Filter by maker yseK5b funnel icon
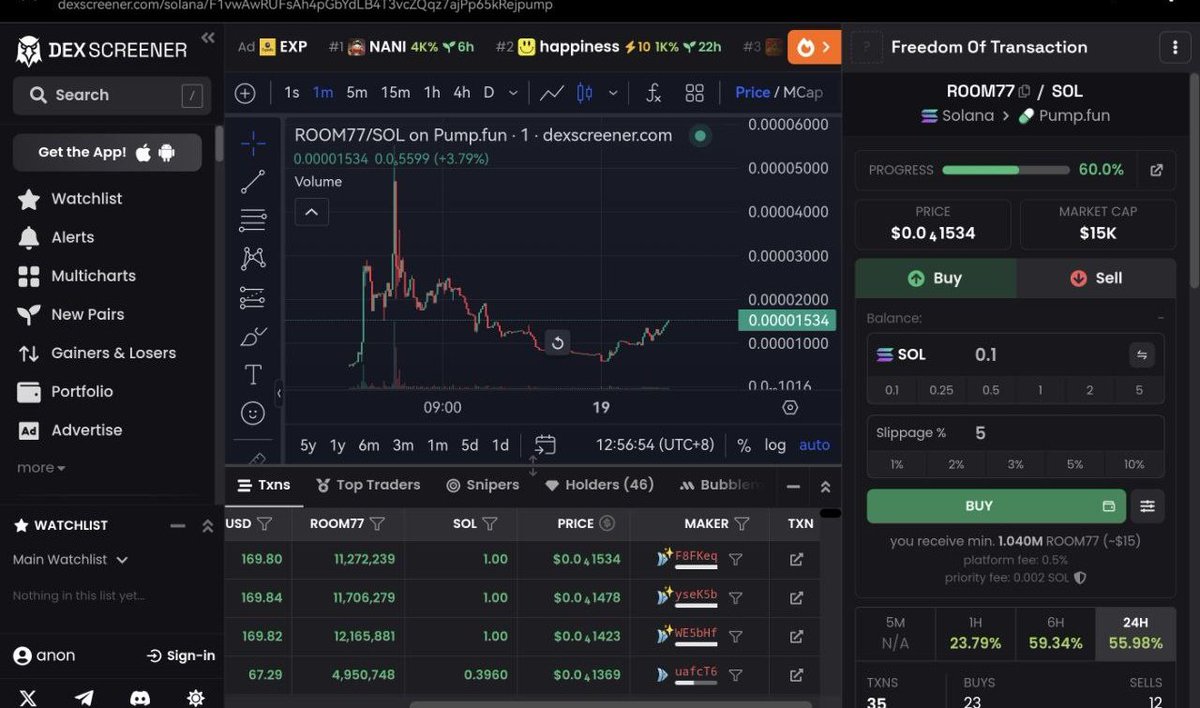The width and height of the screenshot is (1200, 708). coord(735,598)
